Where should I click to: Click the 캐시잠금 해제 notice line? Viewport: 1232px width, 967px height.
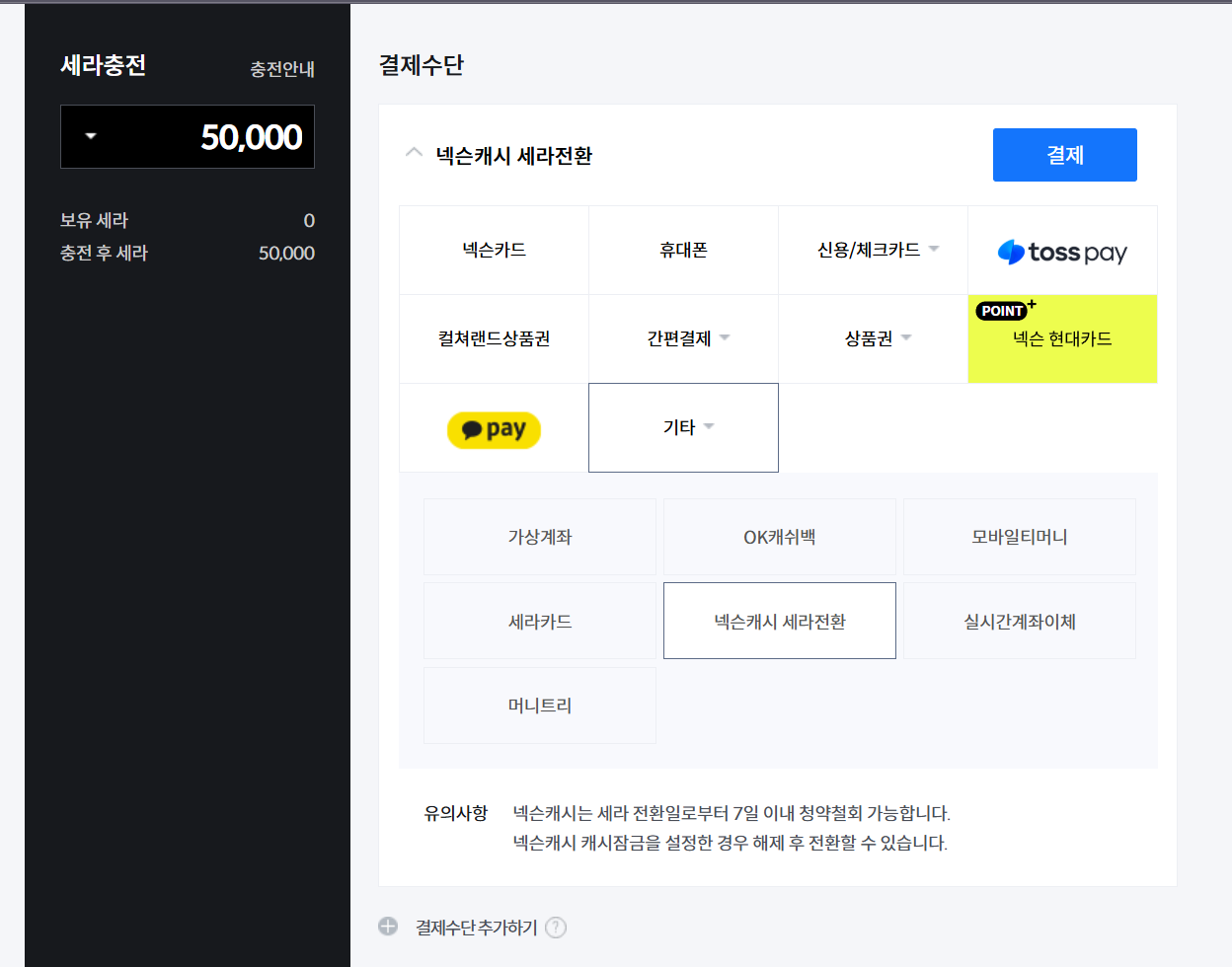tap(731, 843)
